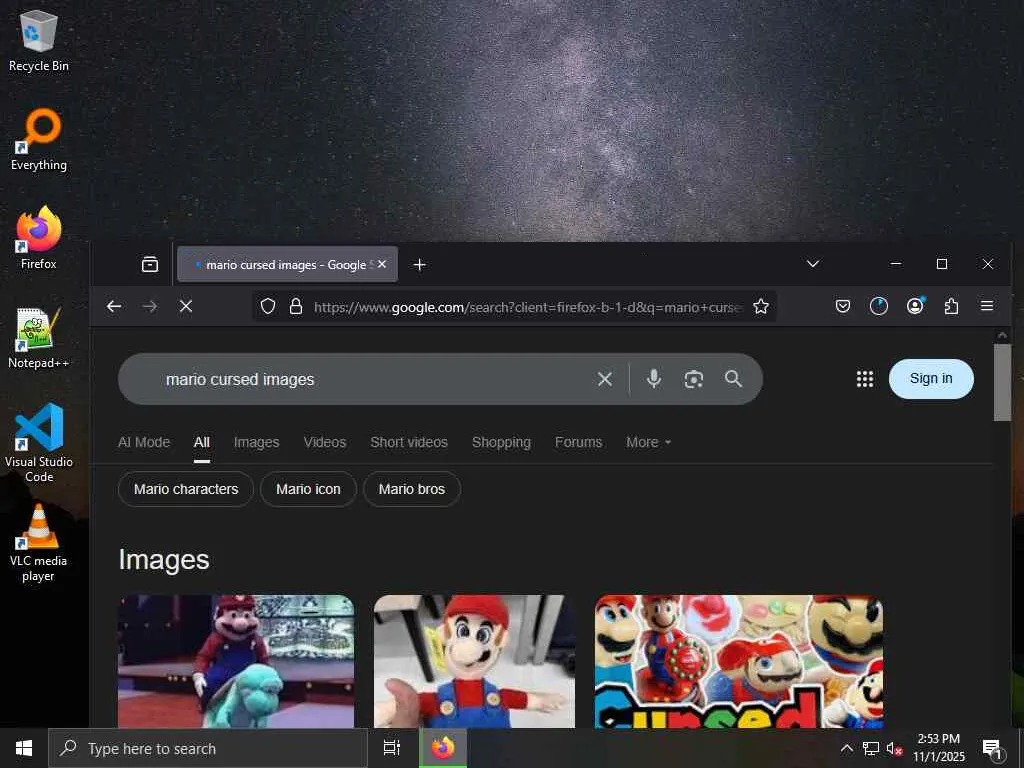Open the Shopping tab
This screenshot has width=1024, height=768.
coord(502,442)
